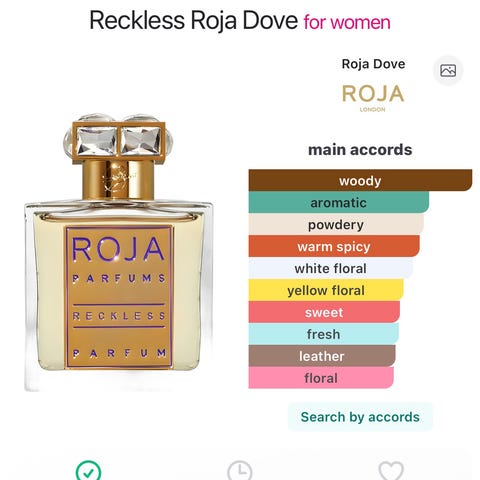Select the aromatic accord bar
Screen dimensions: 480x480
[339, 202]
